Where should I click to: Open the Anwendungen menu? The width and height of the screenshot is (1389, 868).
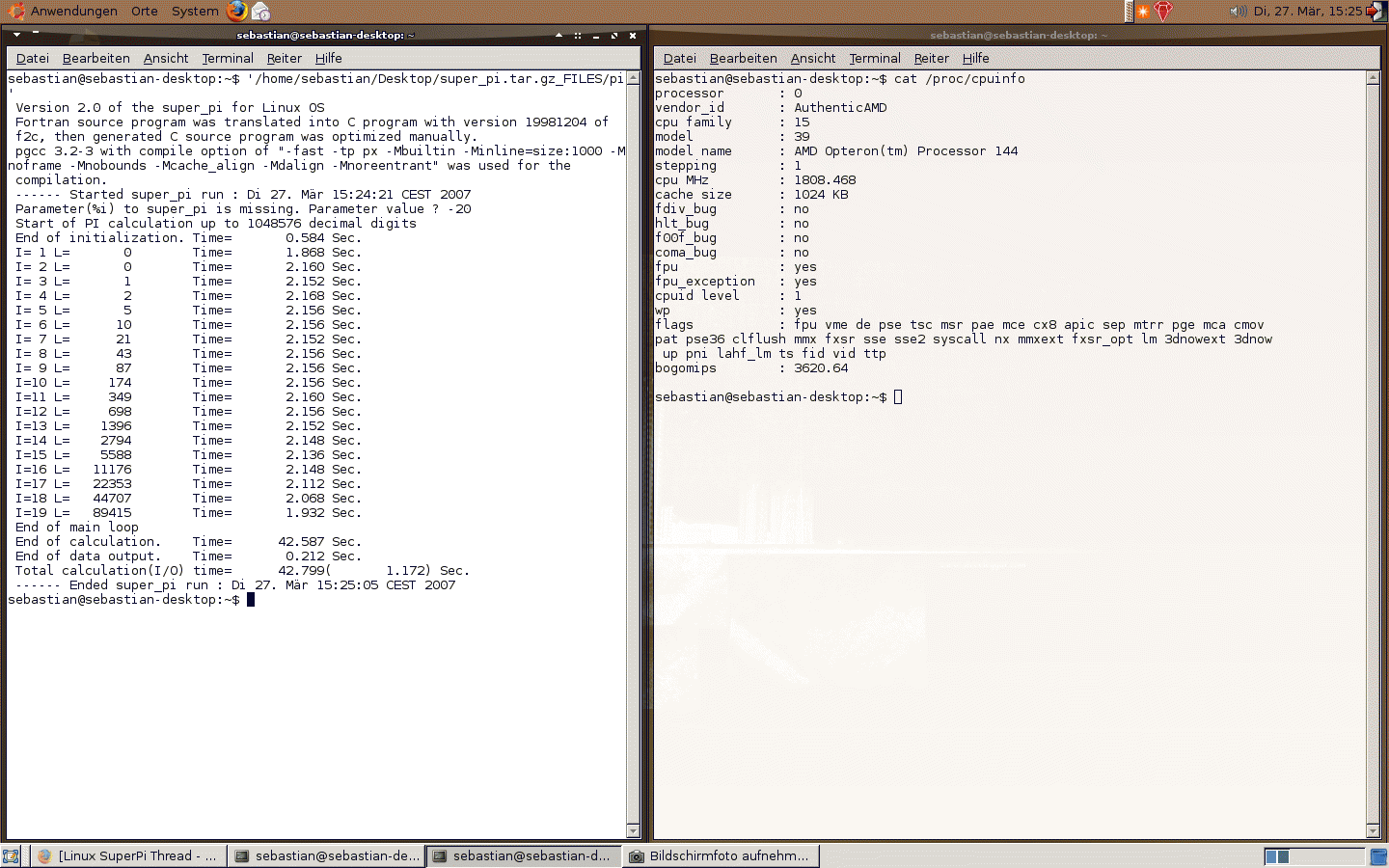tap(74, 12)
